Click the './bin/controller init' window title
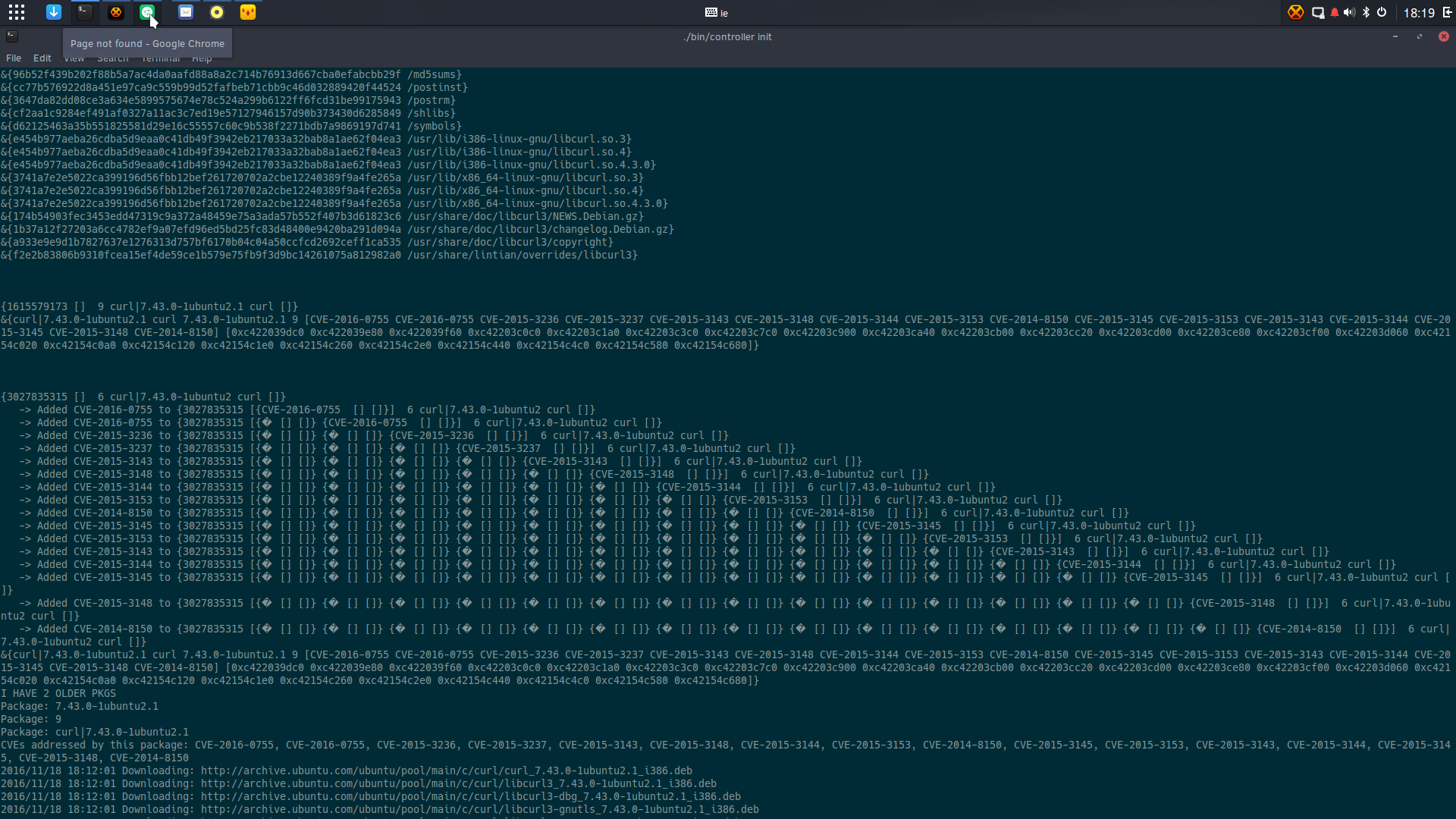This screenshot has height=819, width=1456. [x=727, y=36]
